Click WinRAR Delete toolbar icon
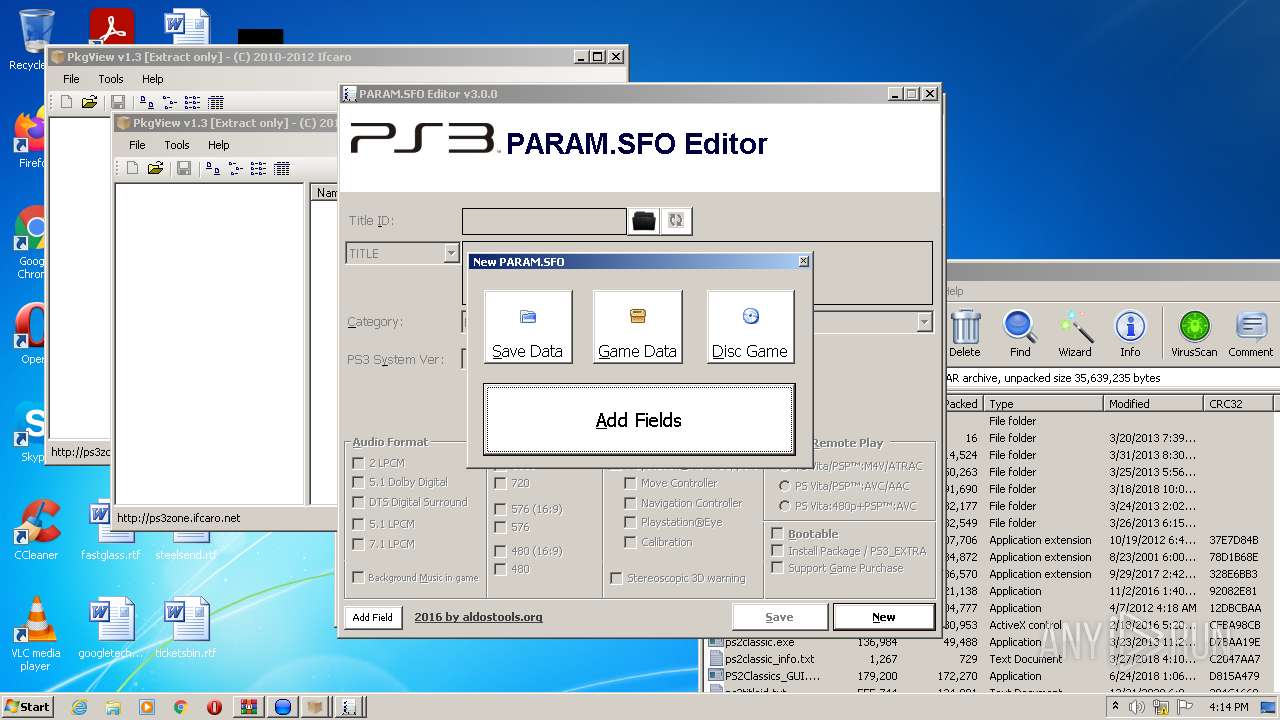This screenshot has height=720, width=1280. [x=965, y=333]
